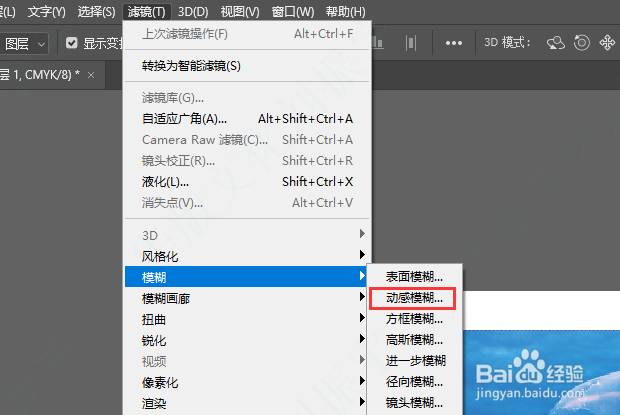Expand the 风格化 submenu
Screen dimensions: 620x415
[x=246, y=256]
